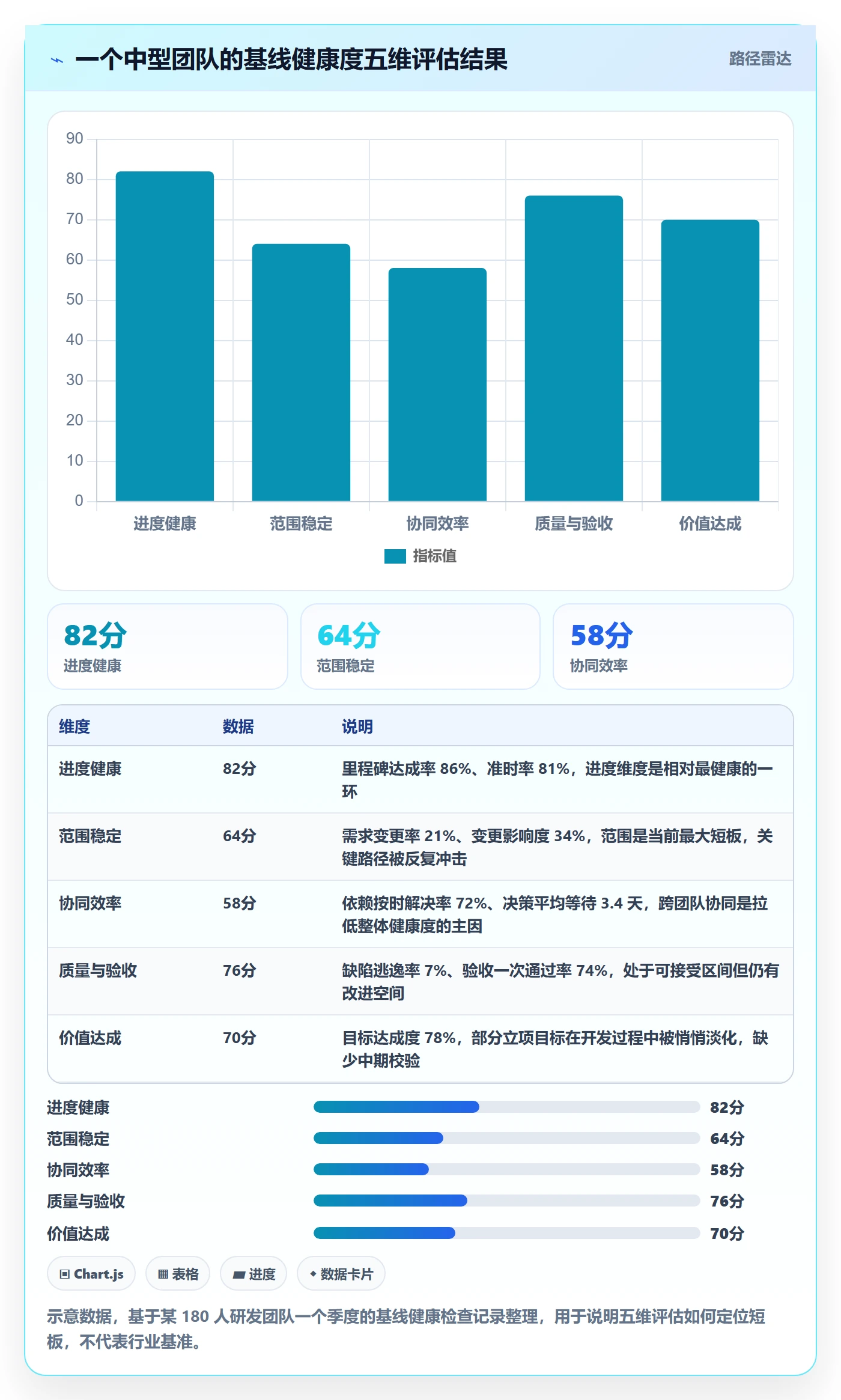
Task: Click the chart title 一个中型团队的基线健康度五维评估结果
Action: tap(291, 59)
